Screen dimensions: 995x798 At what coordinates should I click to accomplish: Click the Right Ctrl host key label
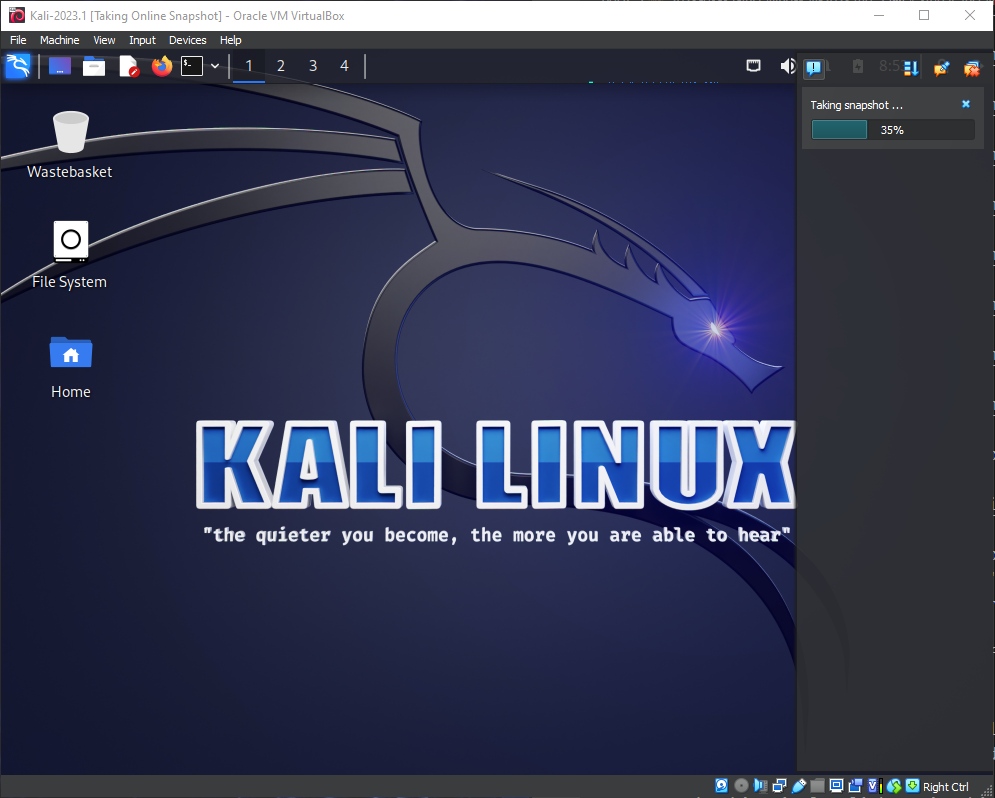(x=946, y=787)
